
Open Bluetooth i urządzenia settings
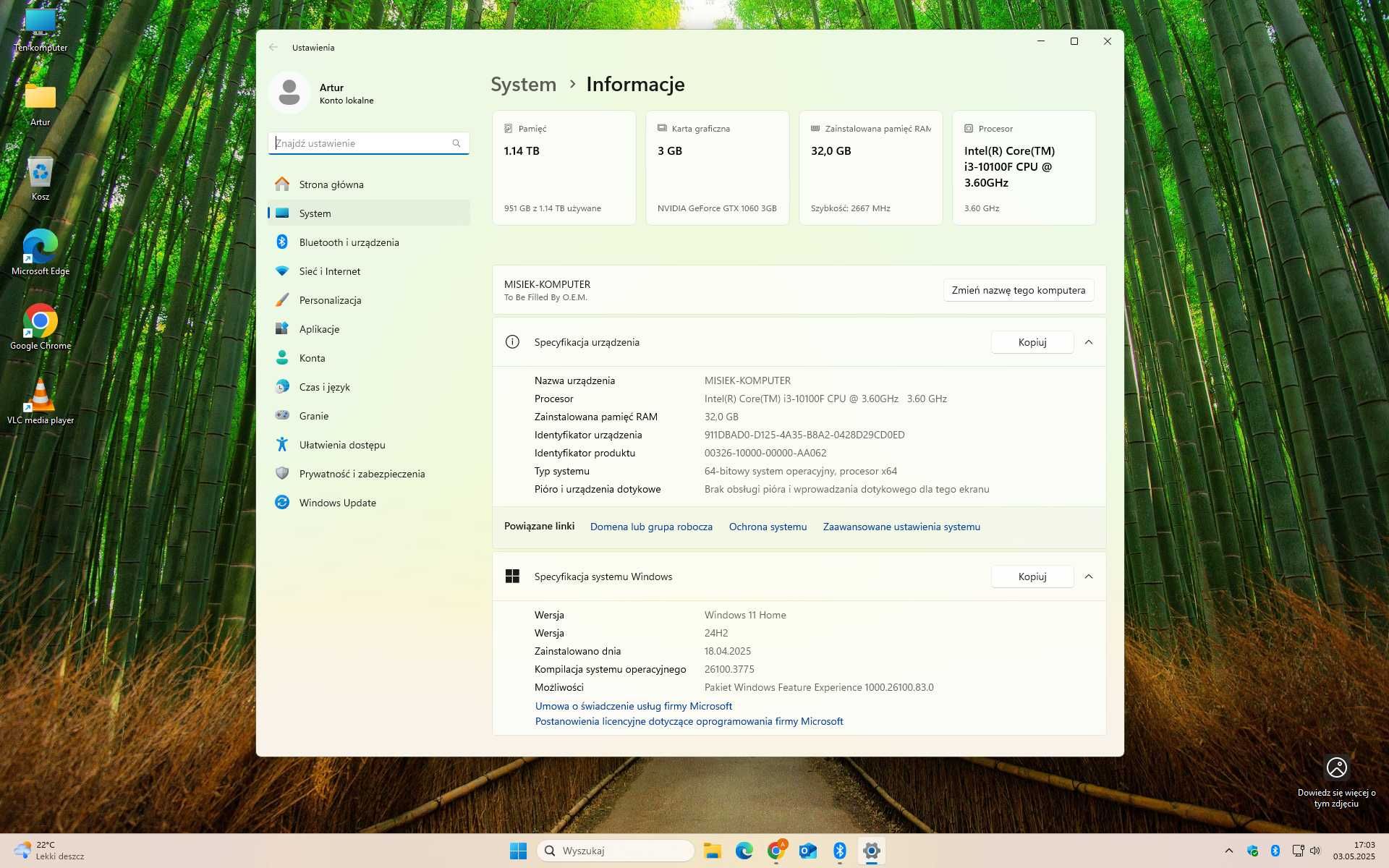tap(368, 242)
